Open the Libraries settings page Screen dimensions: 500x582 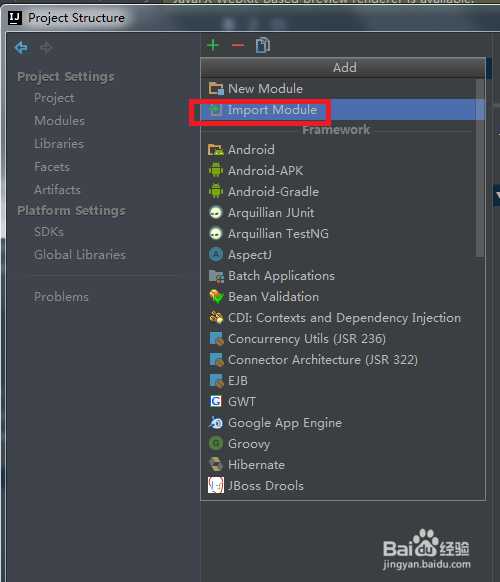click(59, 144)
